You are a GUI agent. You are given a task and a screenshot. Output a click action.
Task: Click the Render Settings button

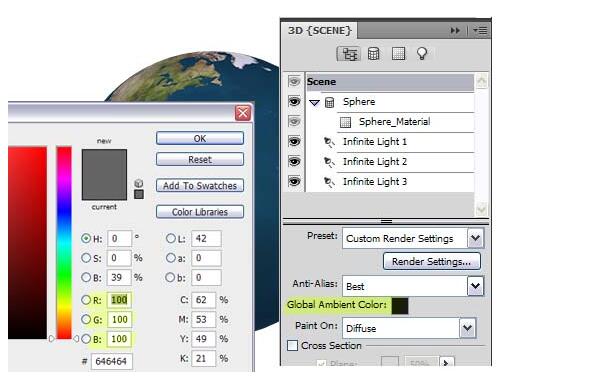tap(432, 261)
